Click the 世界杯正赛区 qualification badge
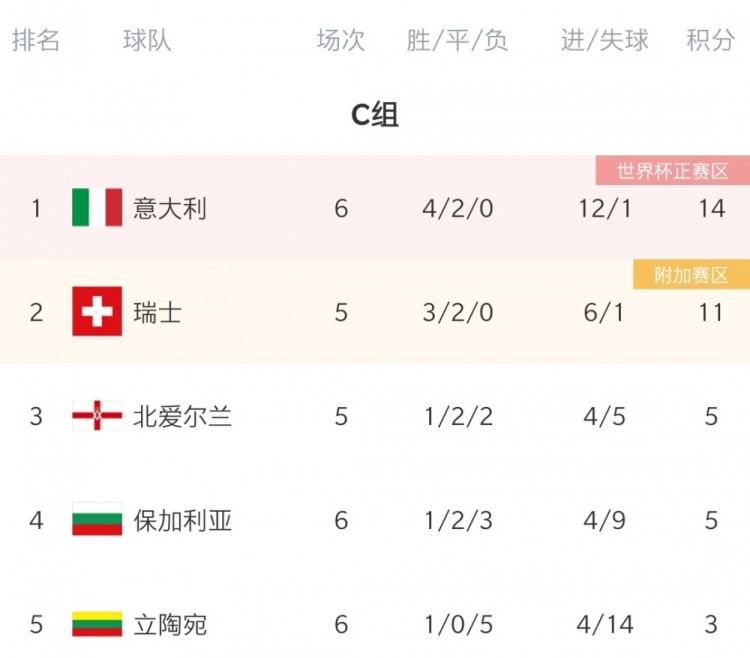This screenshot has width=750, height=658. coord(673,170)
